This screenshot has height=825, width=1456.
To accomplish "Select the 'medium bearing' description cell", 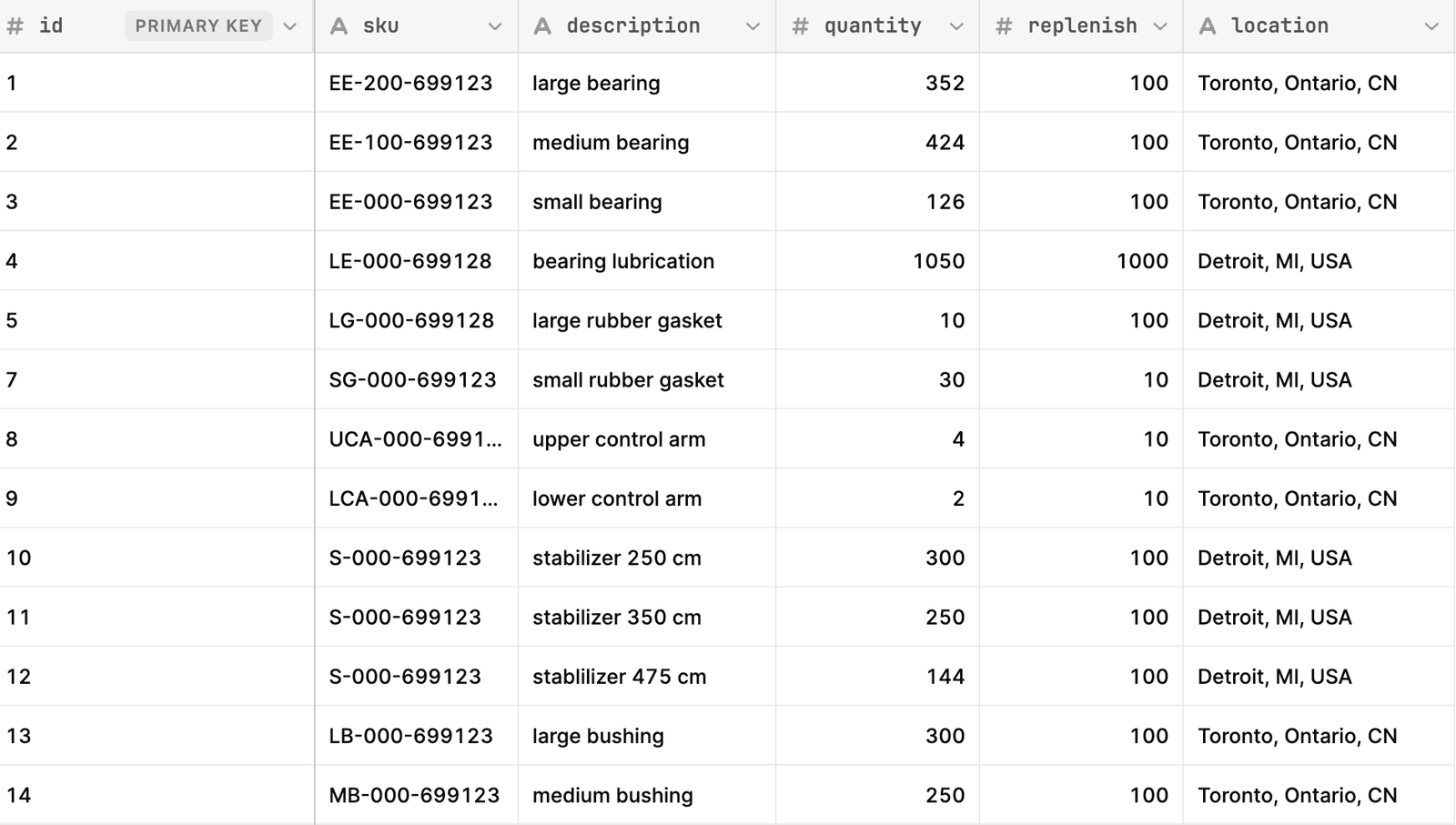I will (x=647, y=142).
